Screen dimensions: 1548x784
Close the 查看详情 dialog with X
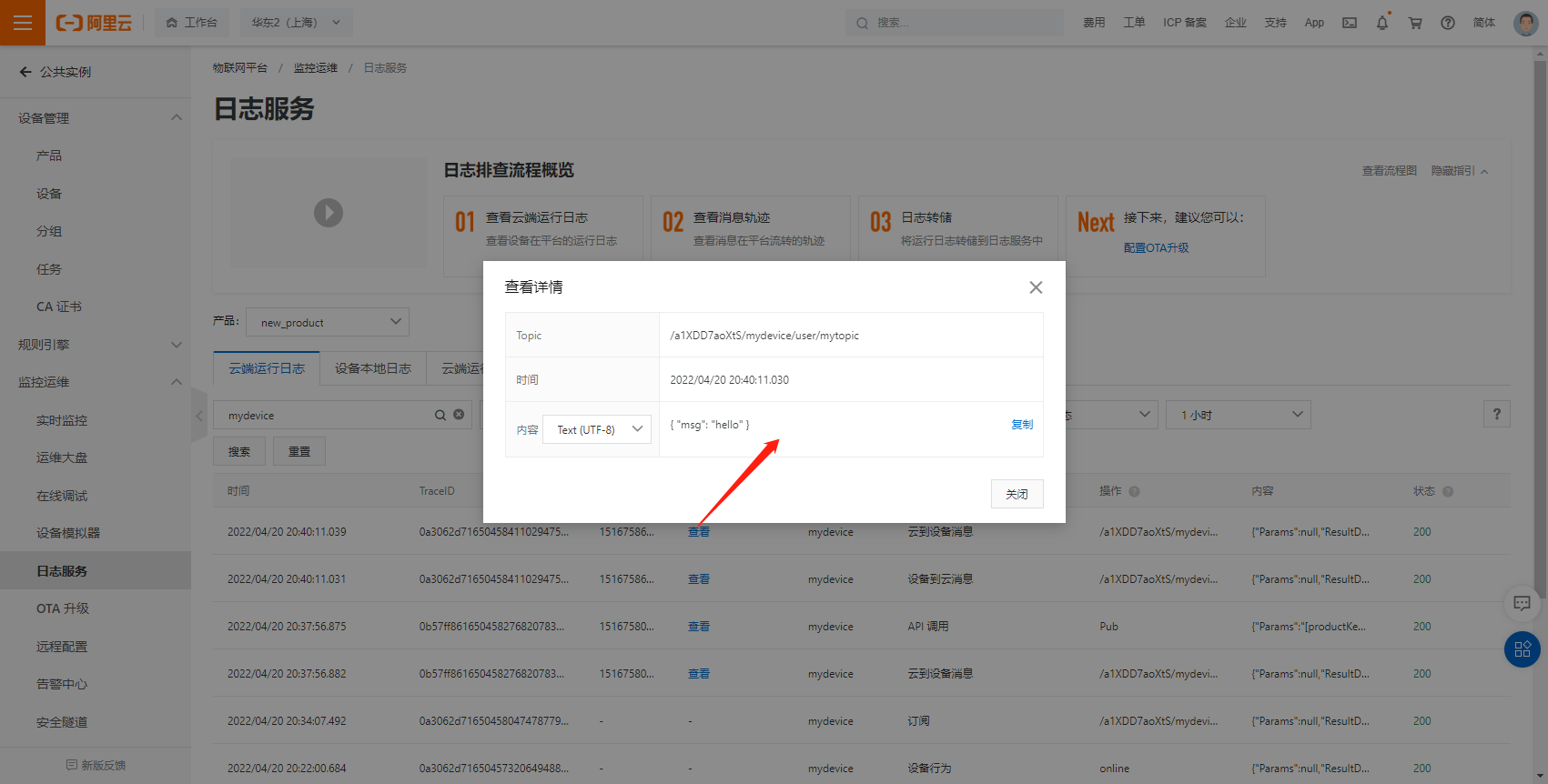coord(1036,287)
